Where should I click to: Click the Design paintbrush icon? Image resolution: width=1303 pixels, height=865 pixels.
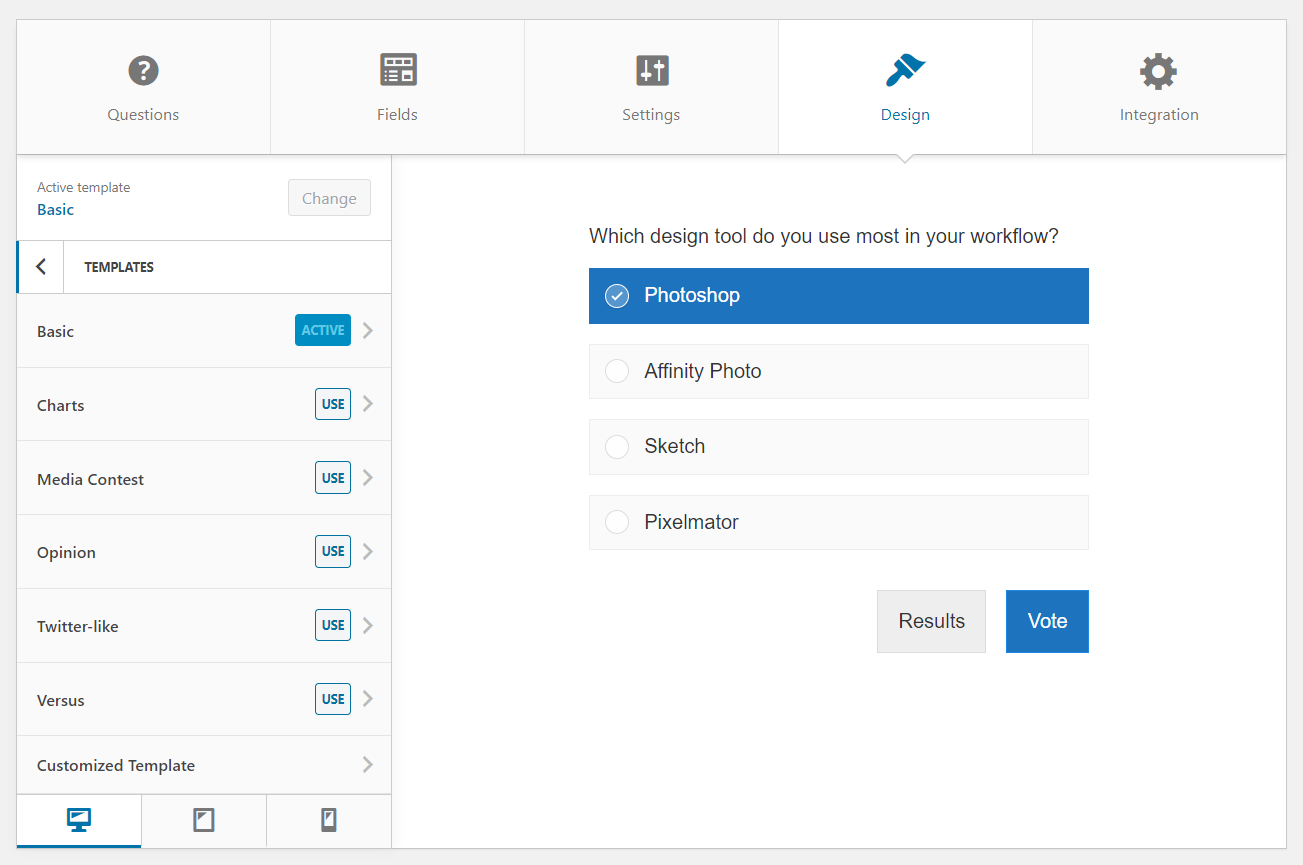click(x=904, y=70)
